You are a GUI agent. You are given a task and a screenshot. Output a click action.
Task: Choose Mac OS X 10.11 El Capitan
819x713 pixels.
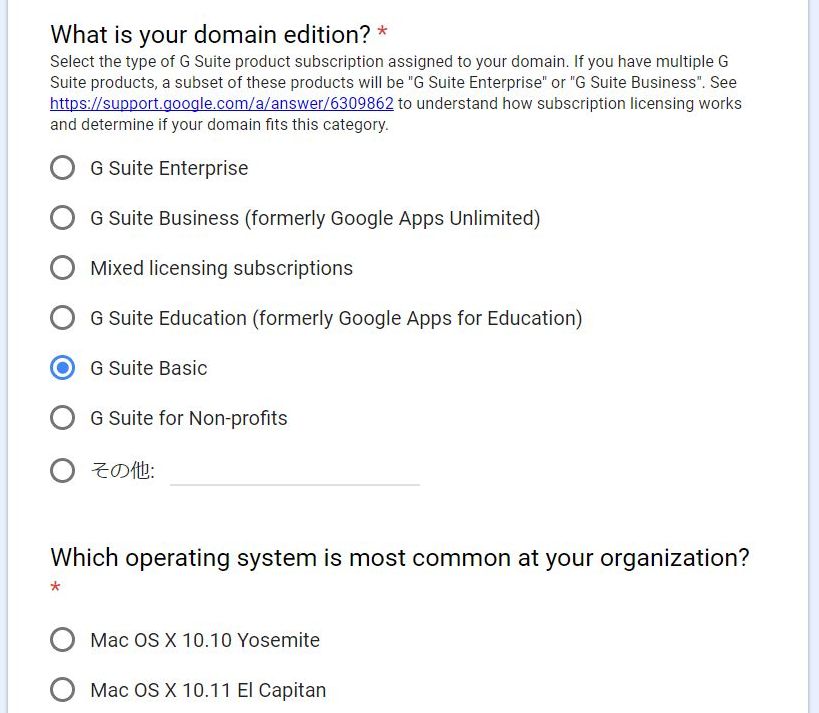63,690
